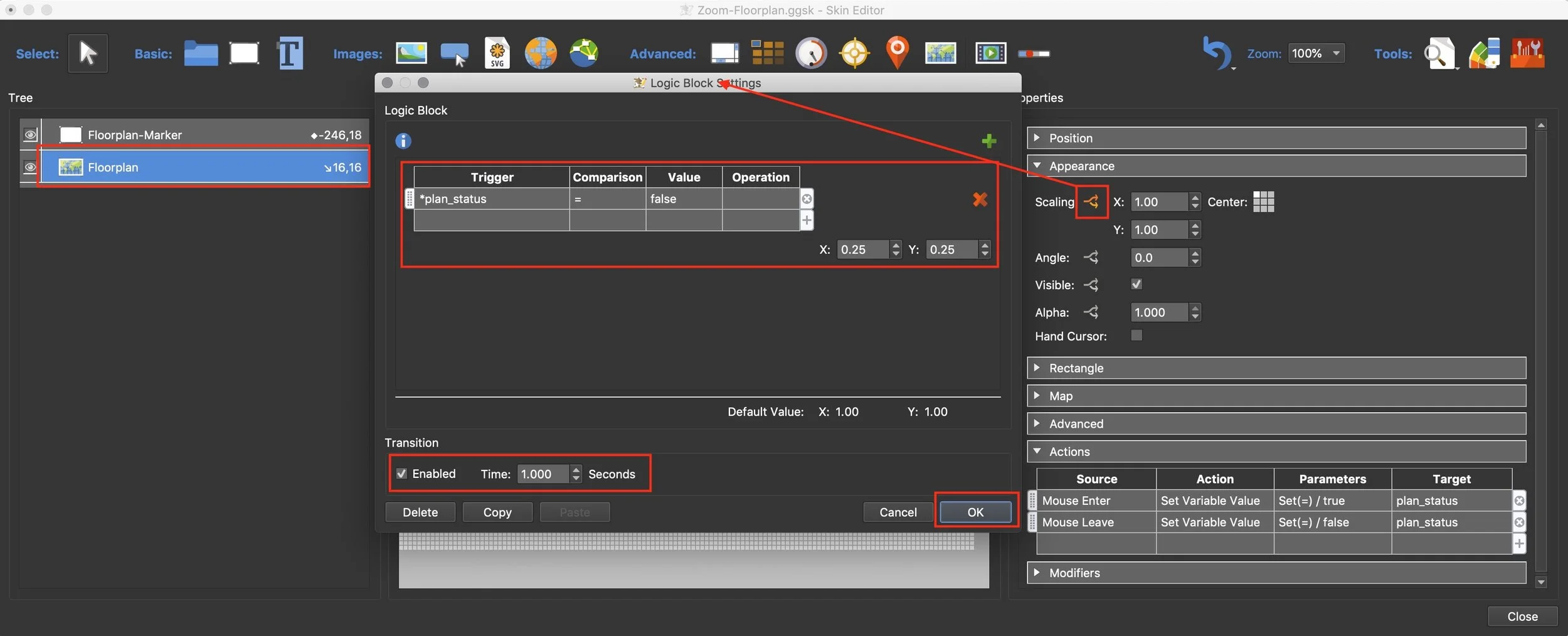Open the Visible logic block icon
Image resolution: width=1568 pixels, height=636 pixels.
point(1091,285)
